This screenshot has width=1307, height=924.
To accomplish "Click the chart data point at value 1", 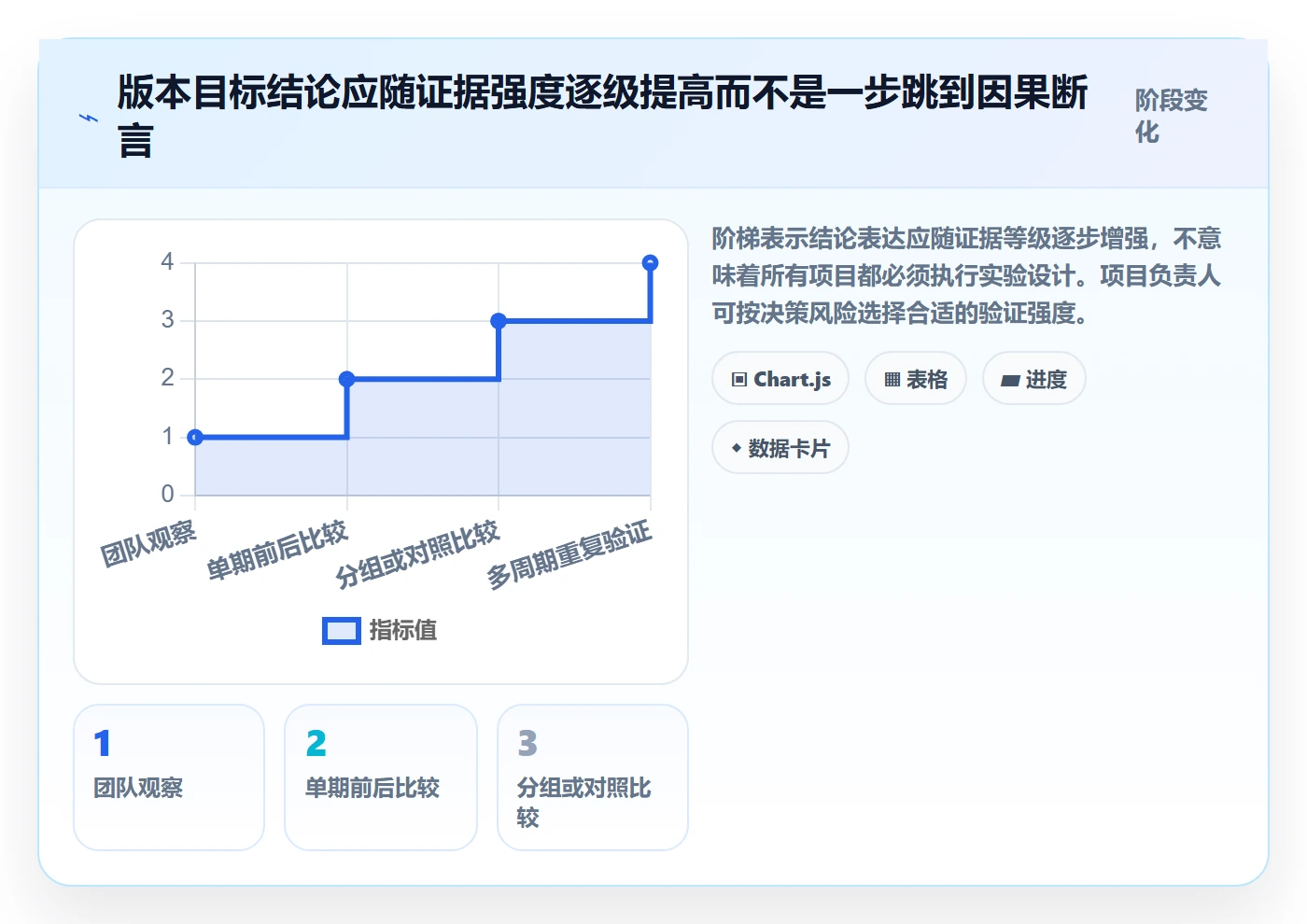I will coord(195,437).
